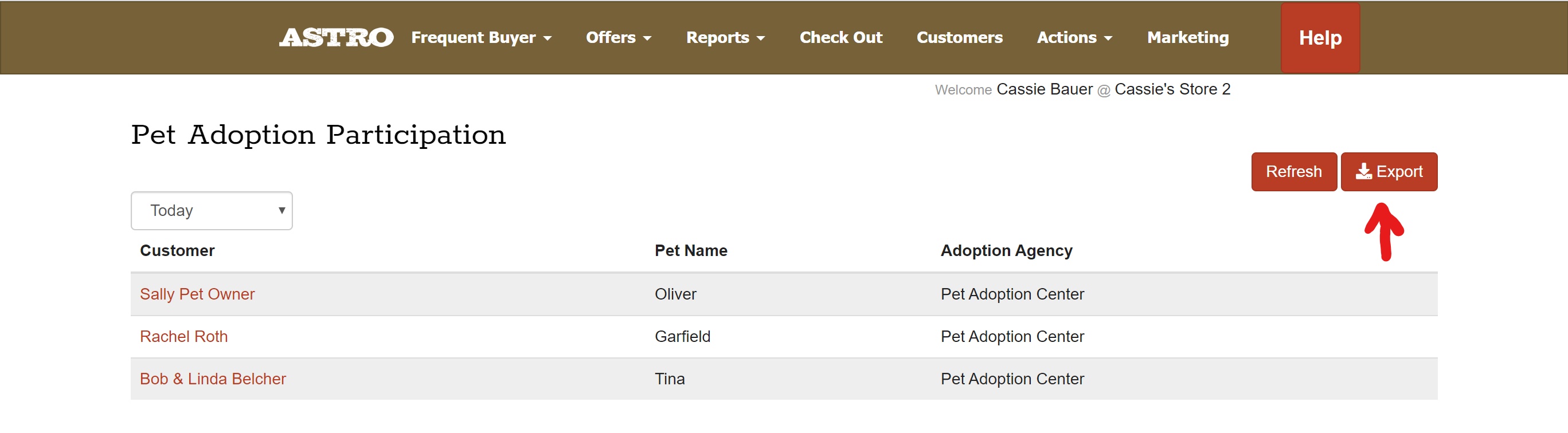Open Sally Pet Owner customer link
The image size is (1568, 433).
tap(197, 294)
